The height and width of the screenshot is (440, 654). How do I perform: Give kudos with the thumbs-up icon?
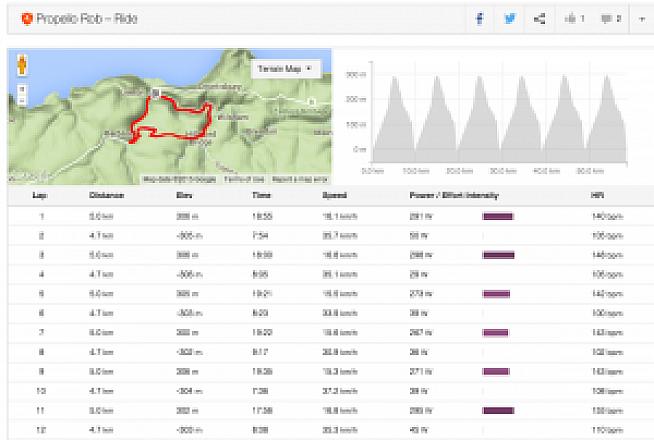574,18
